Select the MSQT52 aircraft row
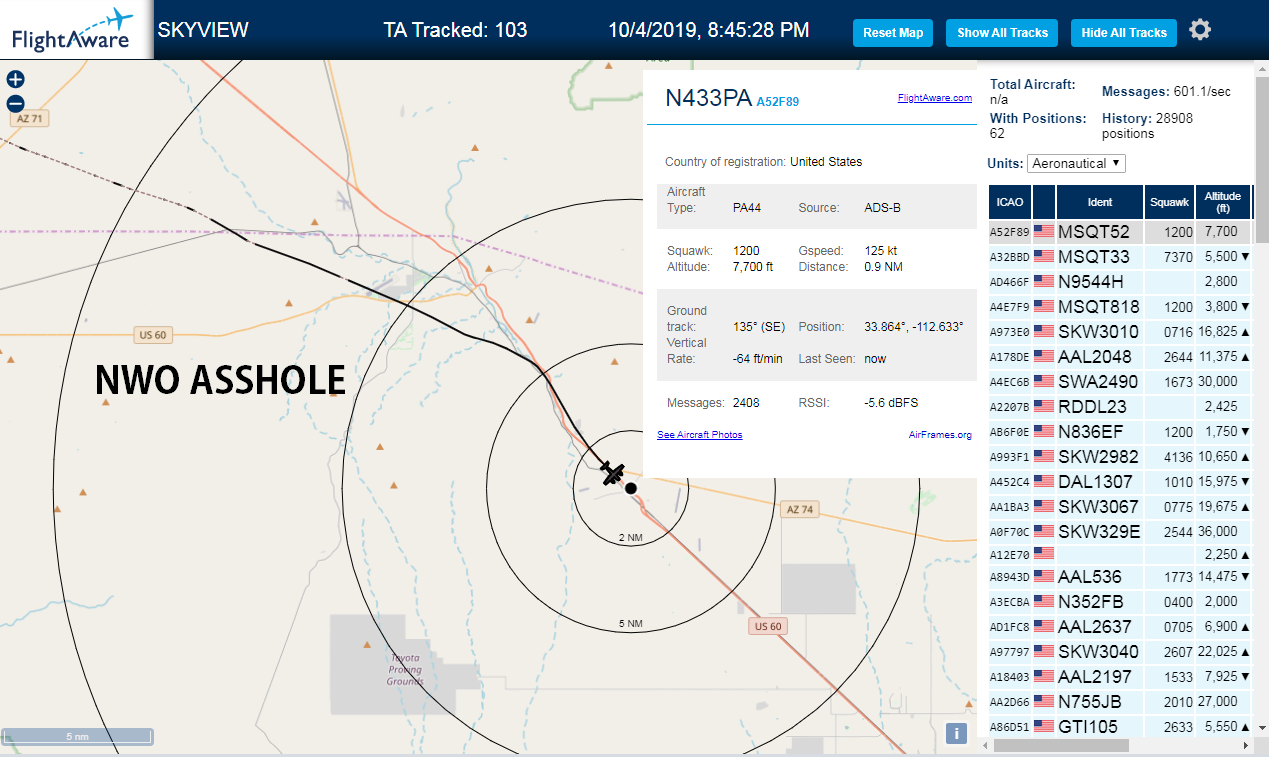Screen dimensions: 1269x757 click(1119, 232)
